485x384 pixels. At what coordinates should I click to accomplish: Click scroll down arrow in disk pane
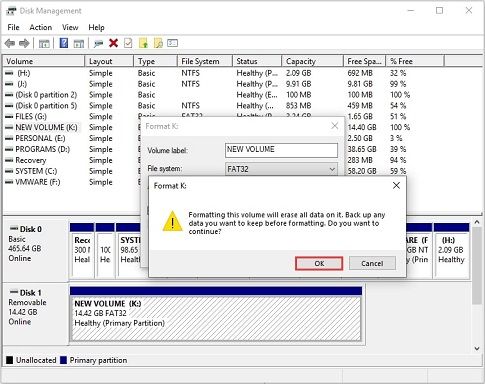(x=477, y=349)
